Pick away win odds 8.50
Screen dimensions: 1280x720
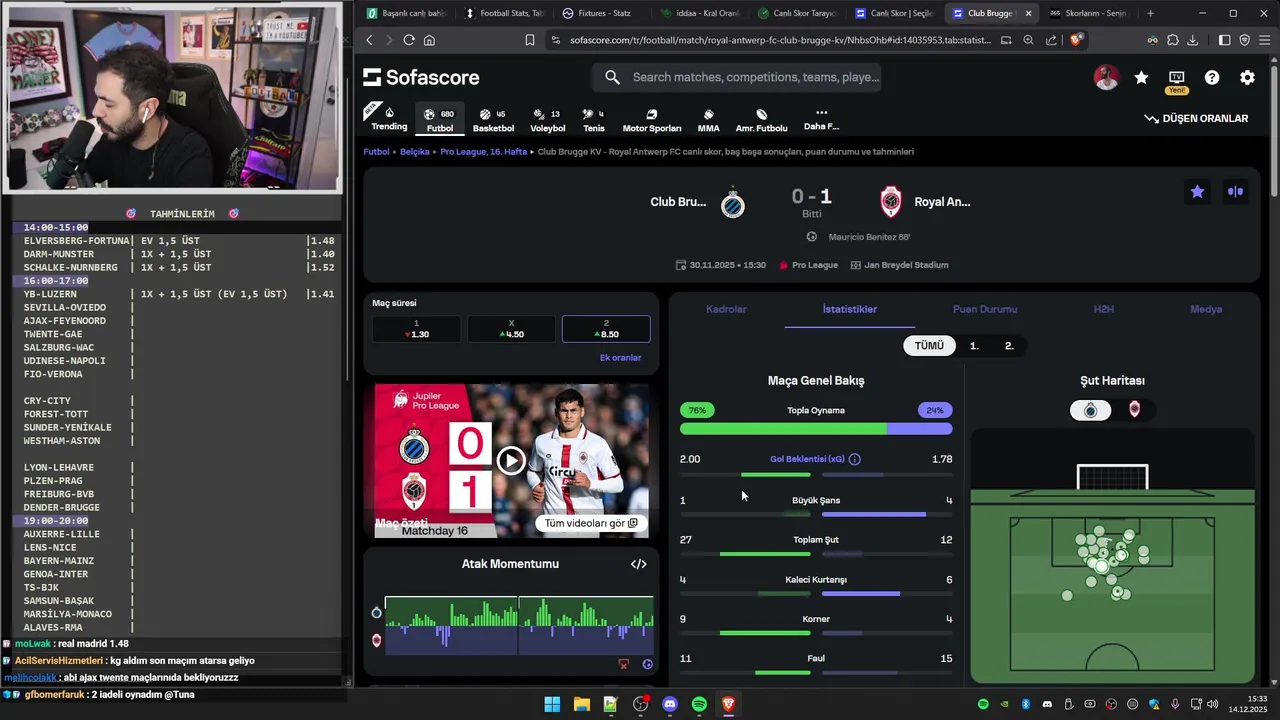tap(606, 329)
